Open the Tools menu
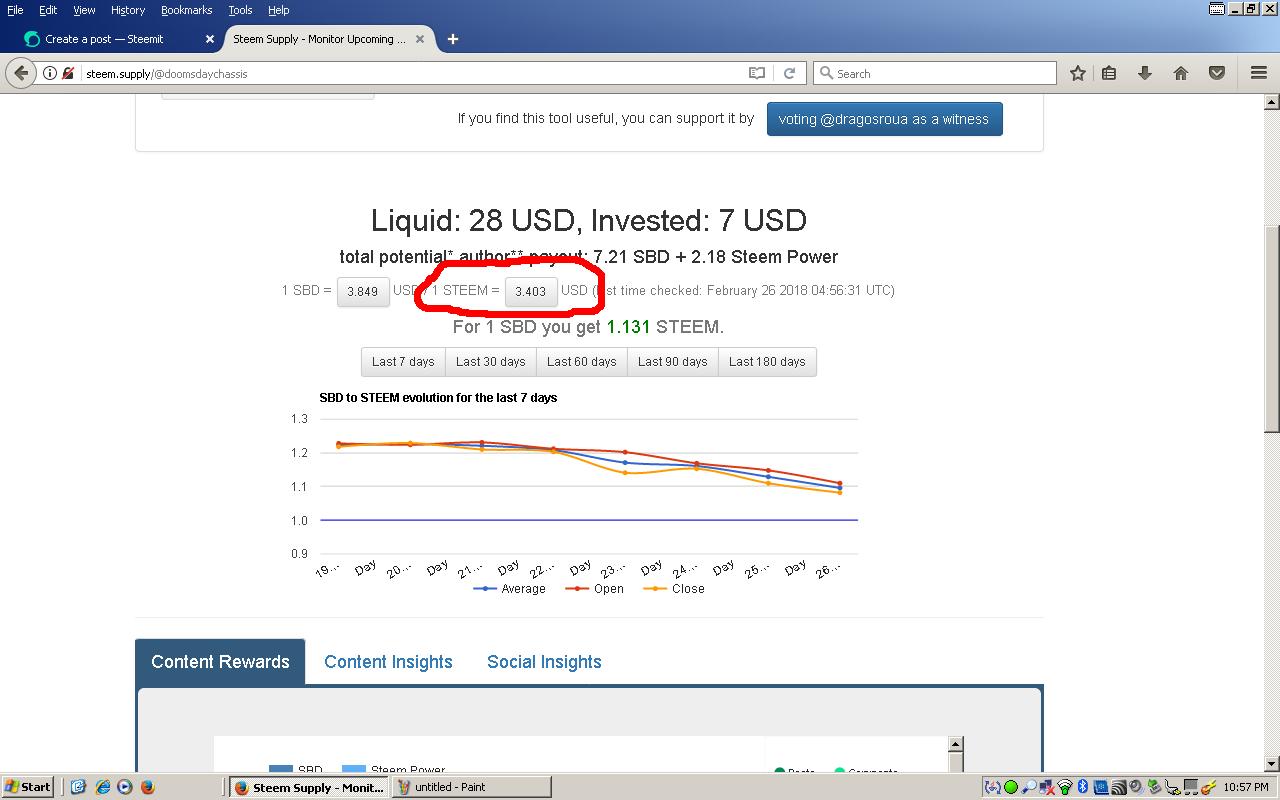 coord(240,10)
